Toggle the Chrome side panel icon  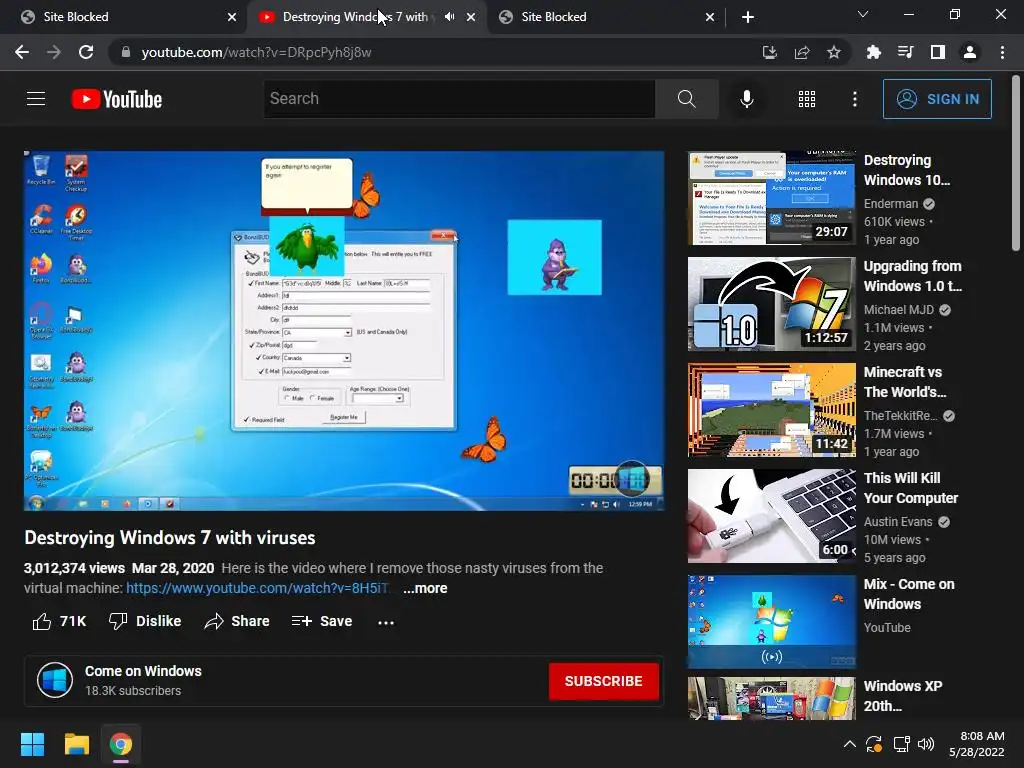click(938, 52)
